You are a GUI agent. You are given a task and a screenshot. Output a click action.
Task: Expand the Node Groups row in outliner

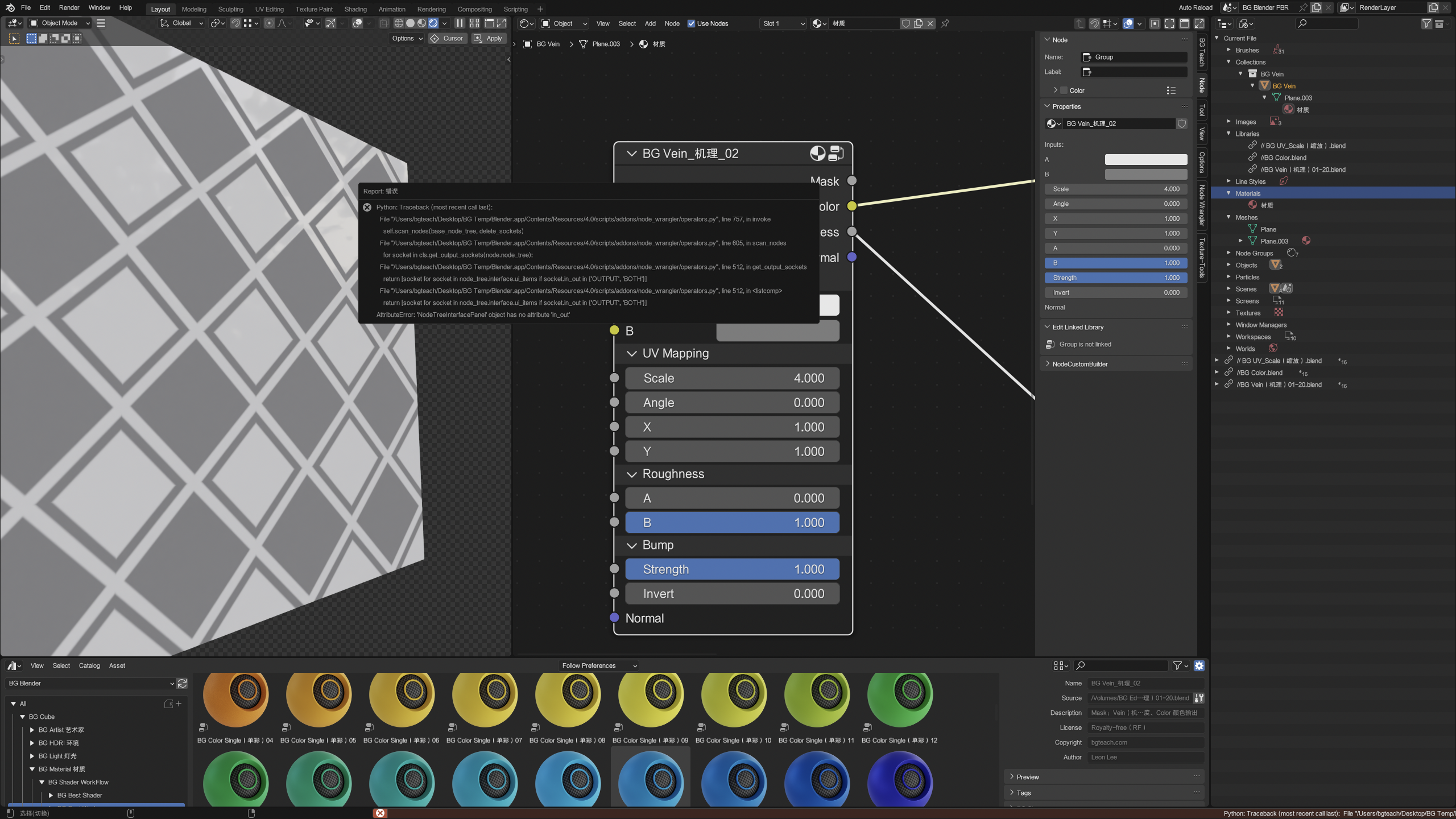click(x=1228, y=253)
